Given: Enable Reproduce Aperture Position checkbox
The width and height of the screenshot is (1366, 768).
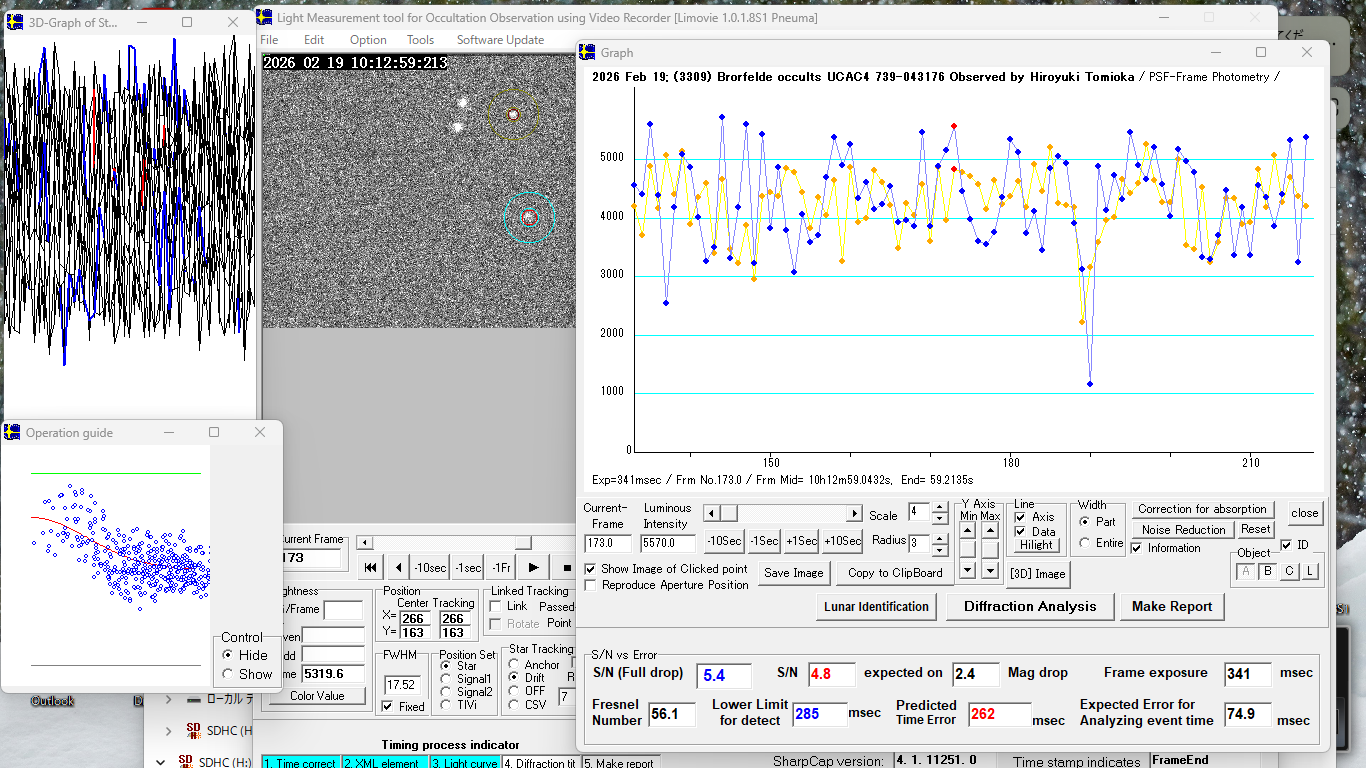Looking at the screenshot, I should [591, 585].
